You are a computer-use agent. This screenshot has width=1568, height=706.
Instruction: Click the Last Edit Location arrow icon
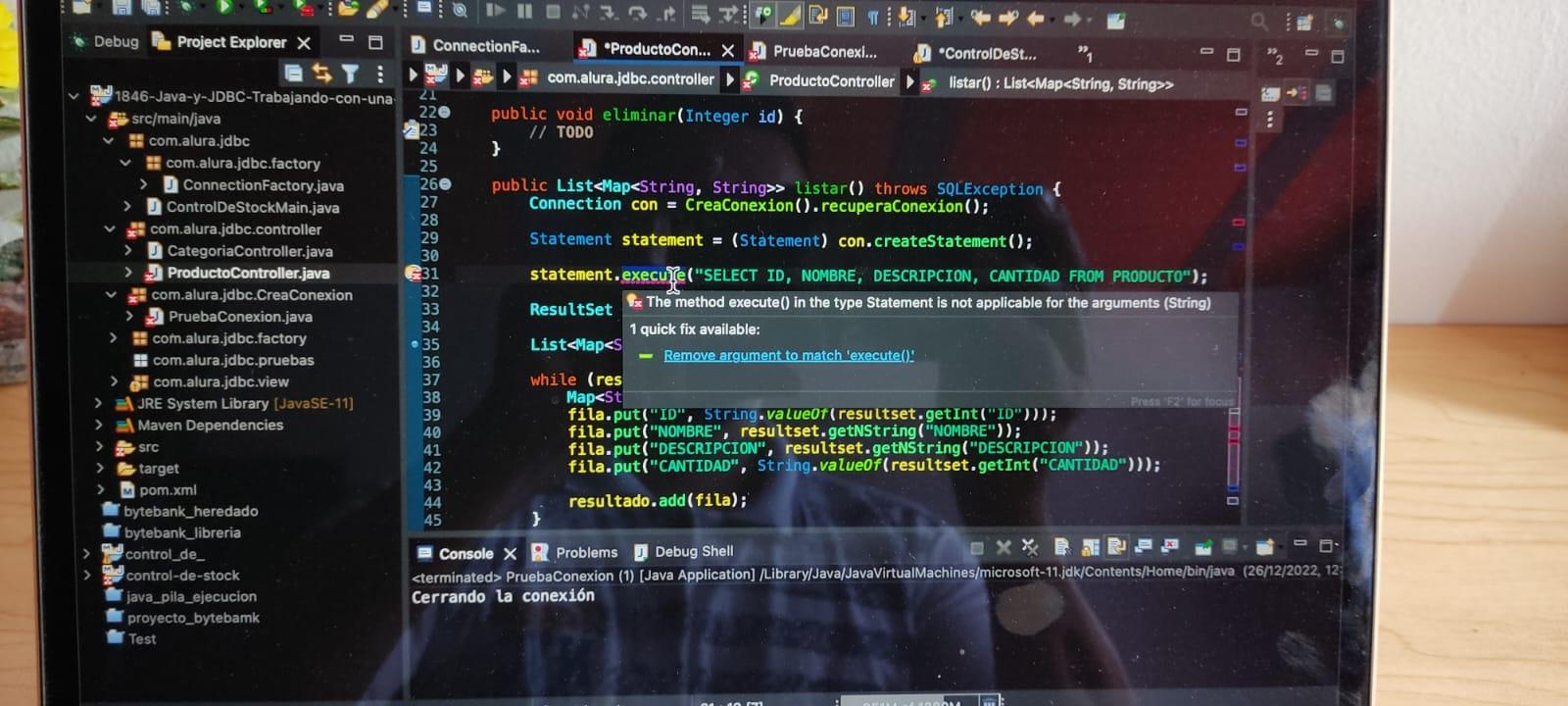[x=980, y=17]
